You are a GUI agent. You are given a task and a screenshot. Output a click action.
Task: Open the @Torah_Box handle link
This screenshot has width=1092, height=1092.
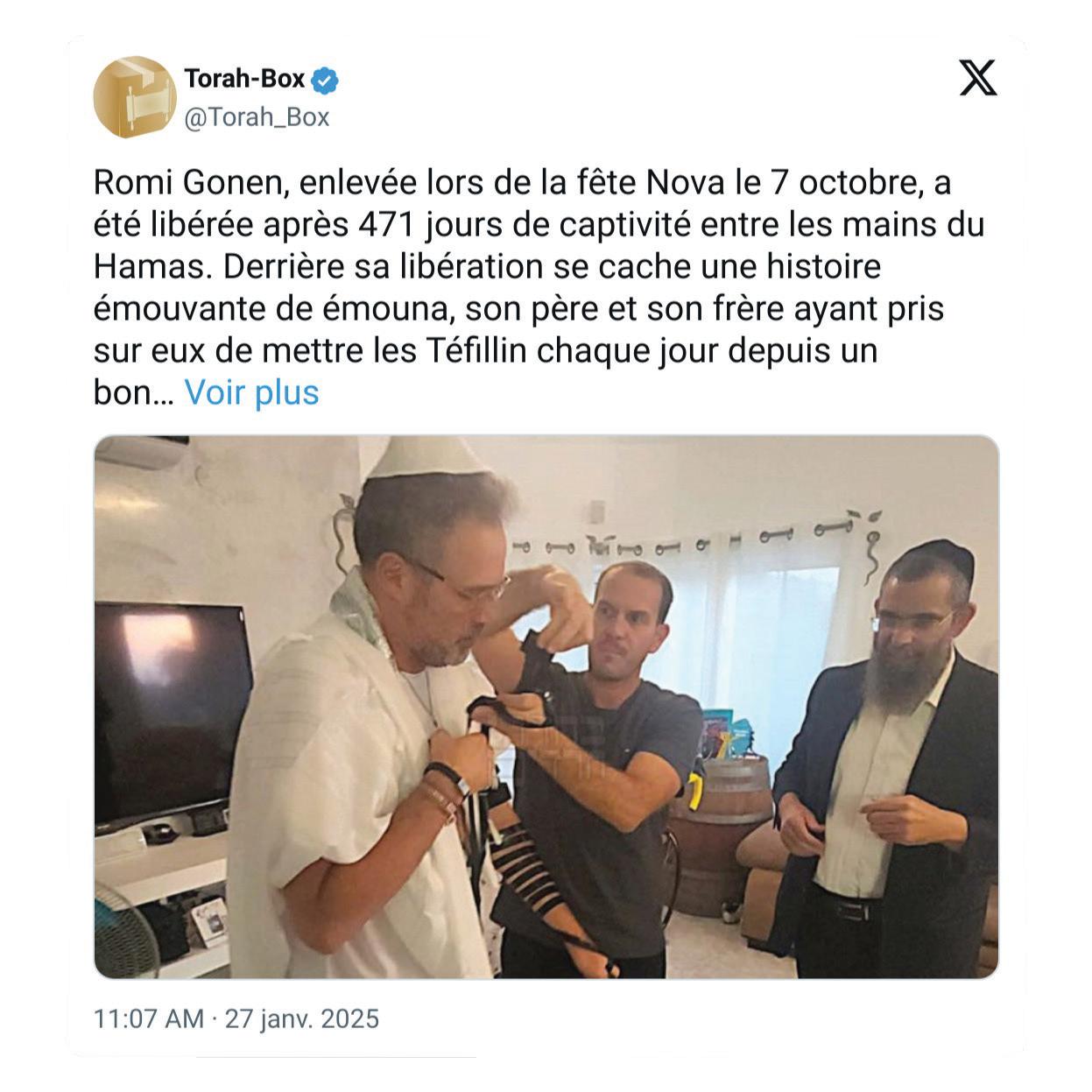pyautogui.click(x=257, y=117)
